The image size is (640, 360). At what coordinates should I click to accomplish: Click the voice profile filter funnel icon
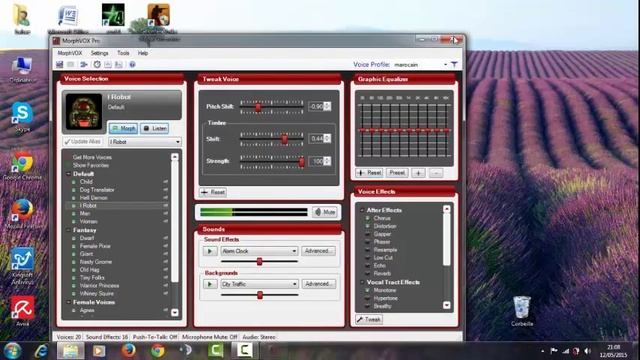pyautogui.click(x=454, y=64)
